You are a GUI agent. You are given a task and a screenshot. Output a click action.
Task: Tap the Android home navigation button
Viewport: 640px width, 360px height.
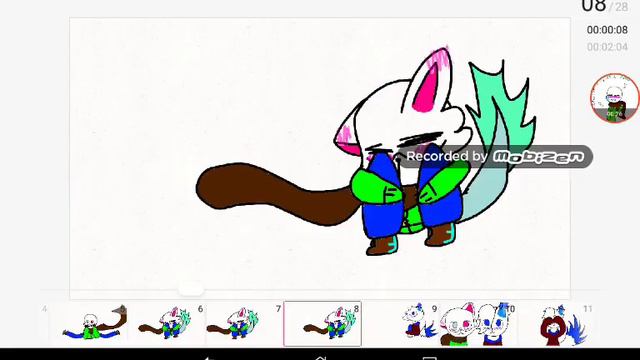tap(320, 358)
